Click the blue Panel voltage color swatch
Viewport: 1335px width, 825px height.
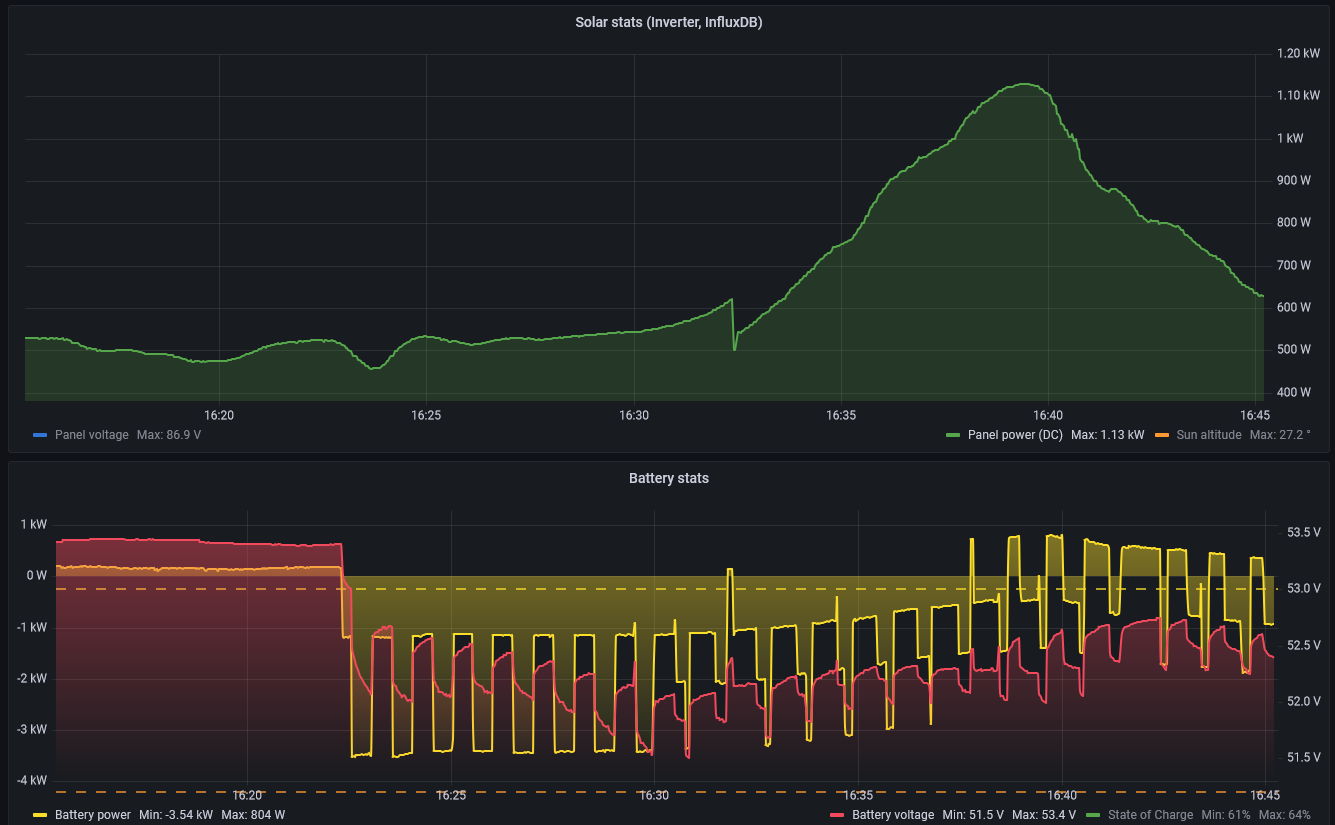[x=40, y=436]
